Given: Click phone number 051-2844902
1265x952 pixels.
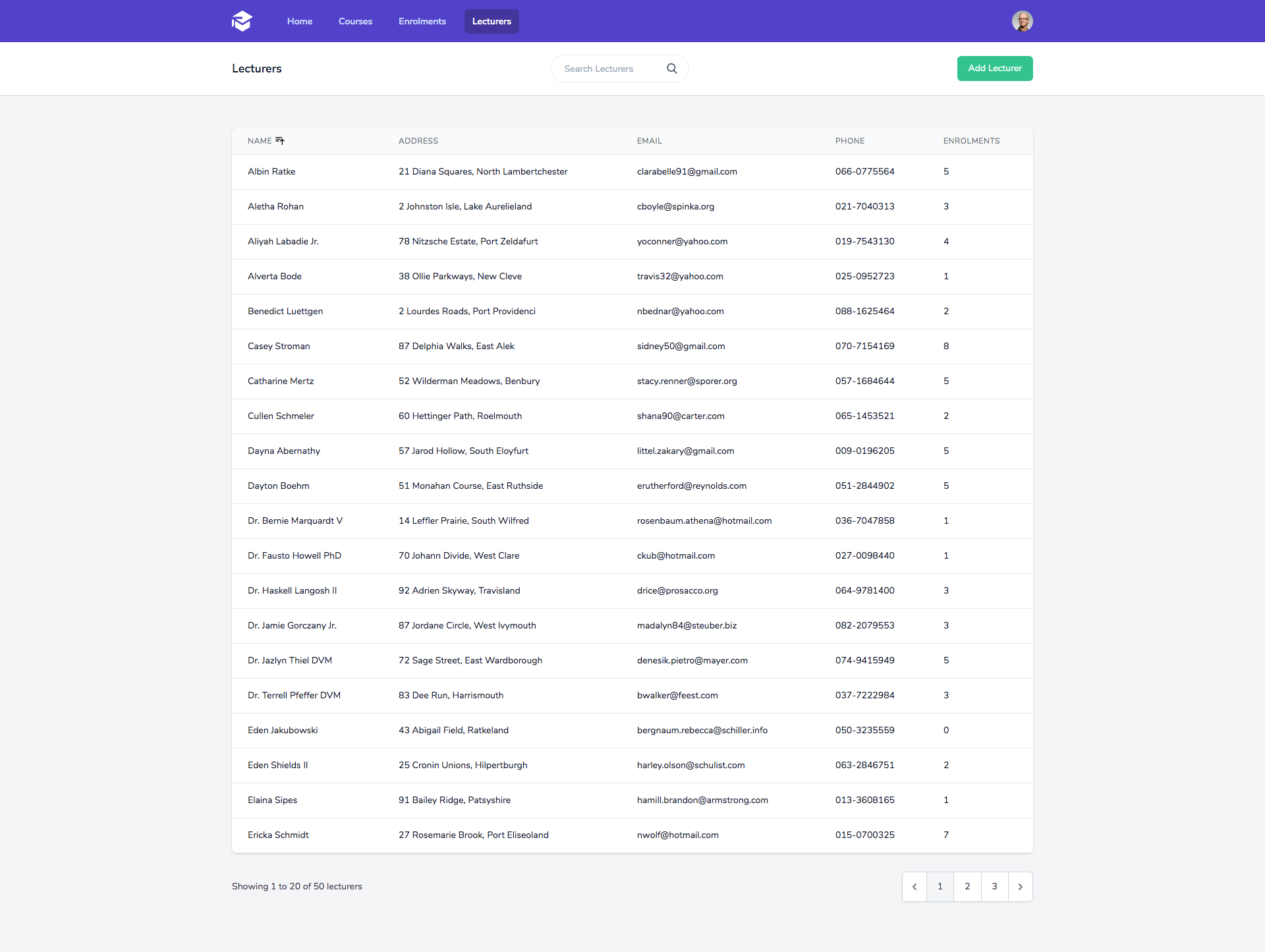Looking at the screenshot, I should coord(865,486).
